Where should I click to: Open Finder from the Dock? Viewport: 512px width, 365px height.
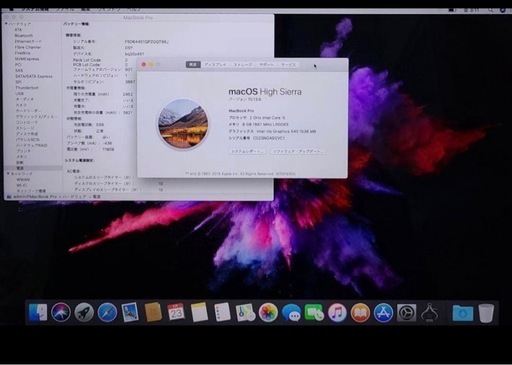(38, 312)
